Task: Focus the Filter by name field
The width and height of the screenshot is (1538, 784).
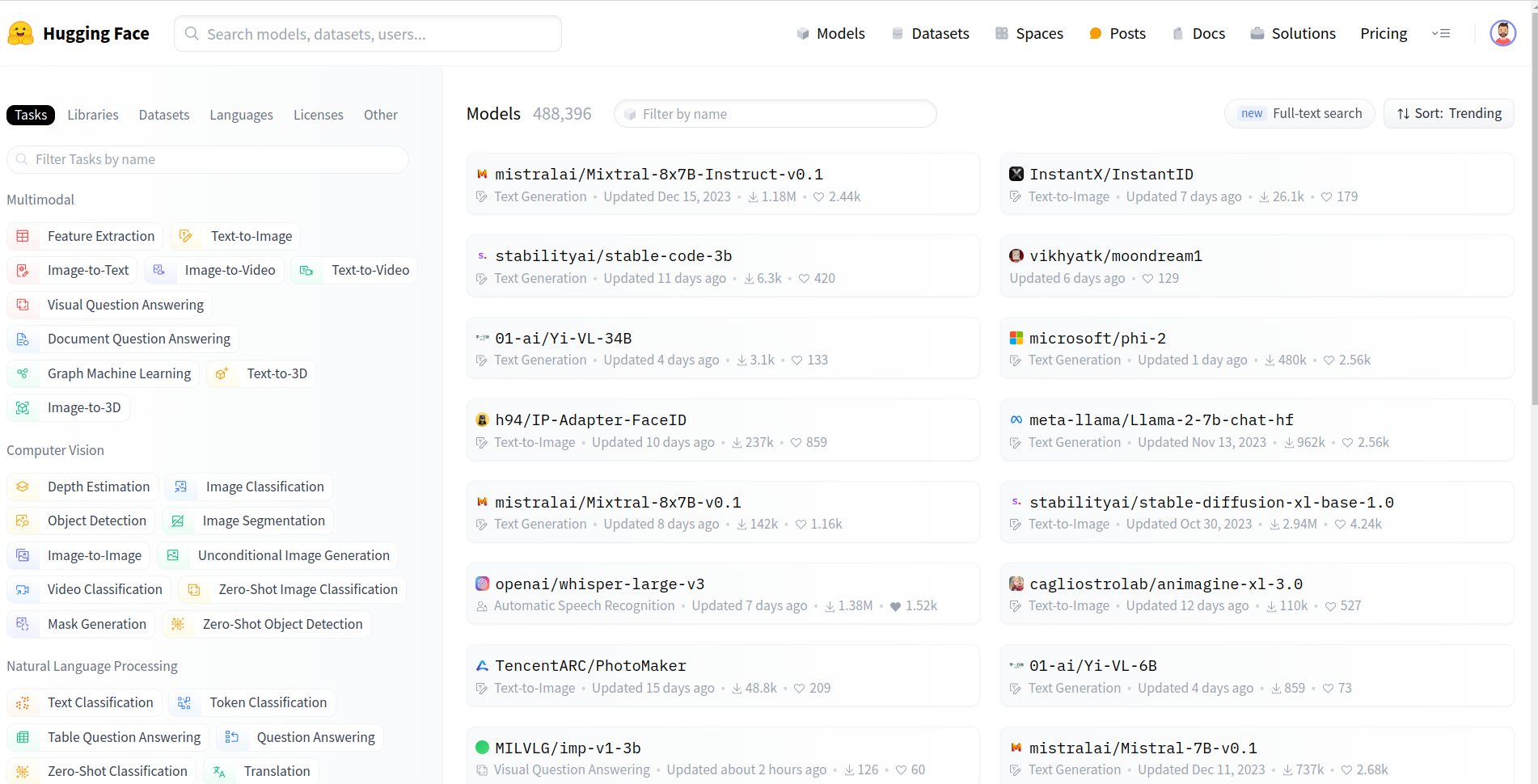Action: click(x=775, y=114)
